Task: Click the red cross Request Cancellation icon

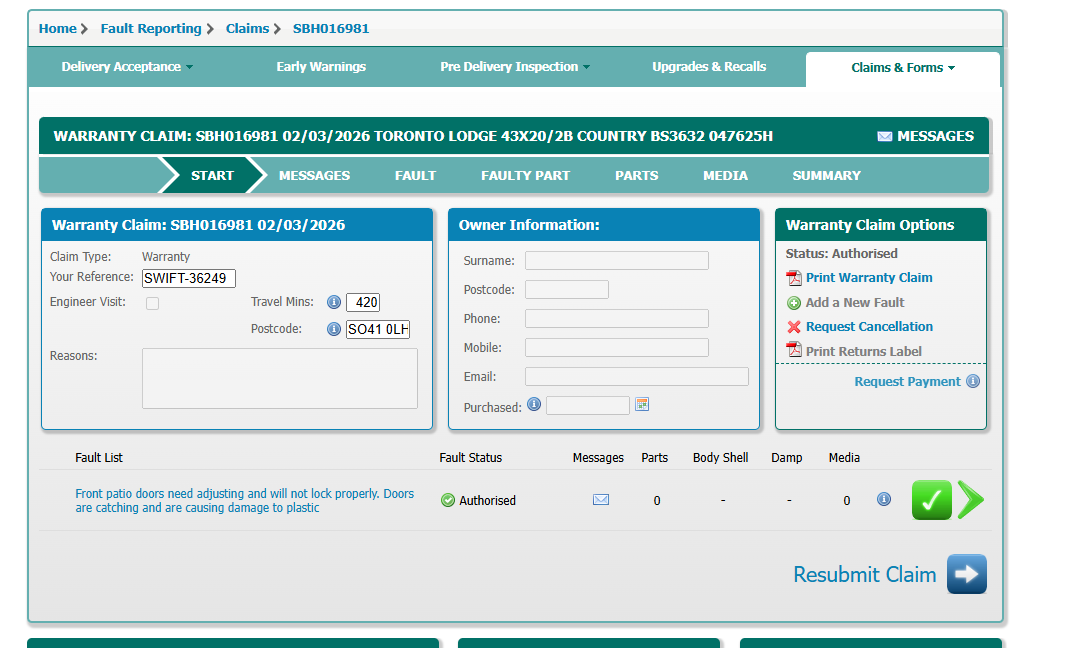Action: 794,327
